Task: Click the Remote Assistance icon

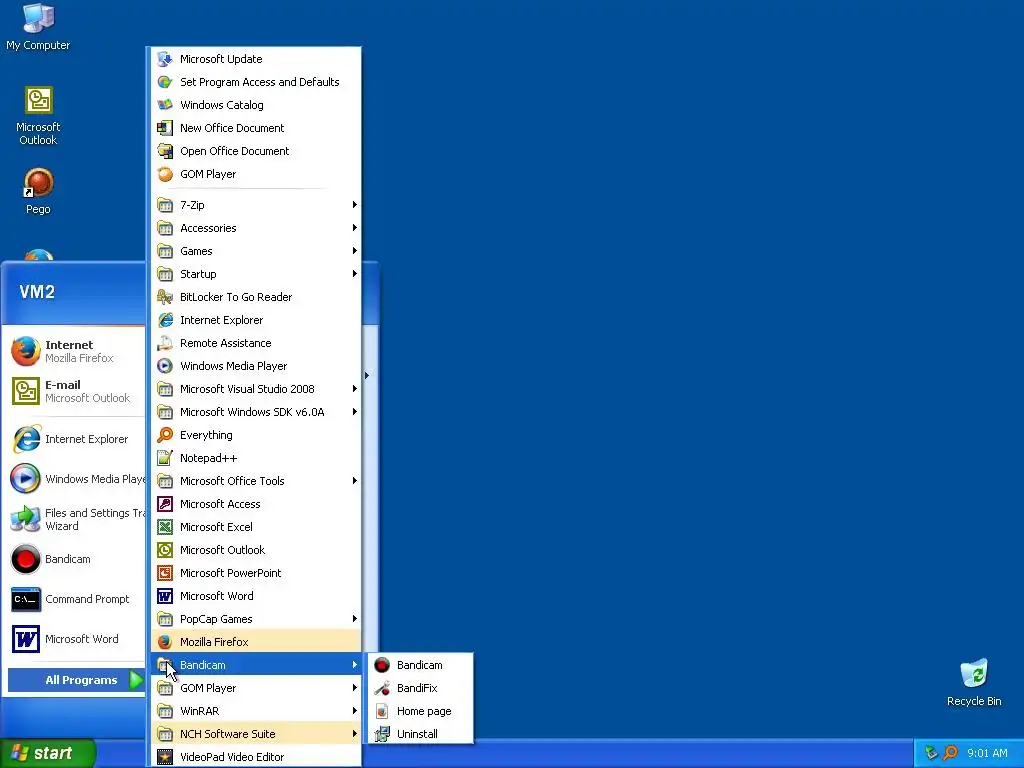Action: (x=165, y=343)
